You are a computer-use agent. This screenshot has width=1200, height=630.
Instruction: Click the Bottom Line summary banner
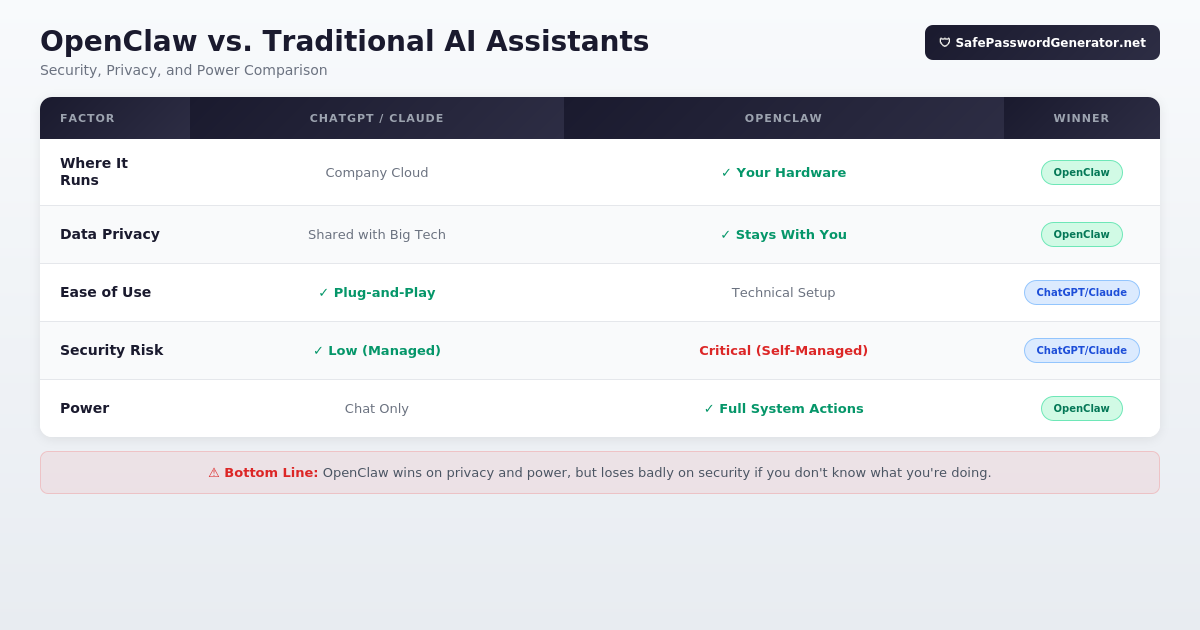[x=600, y=473]
